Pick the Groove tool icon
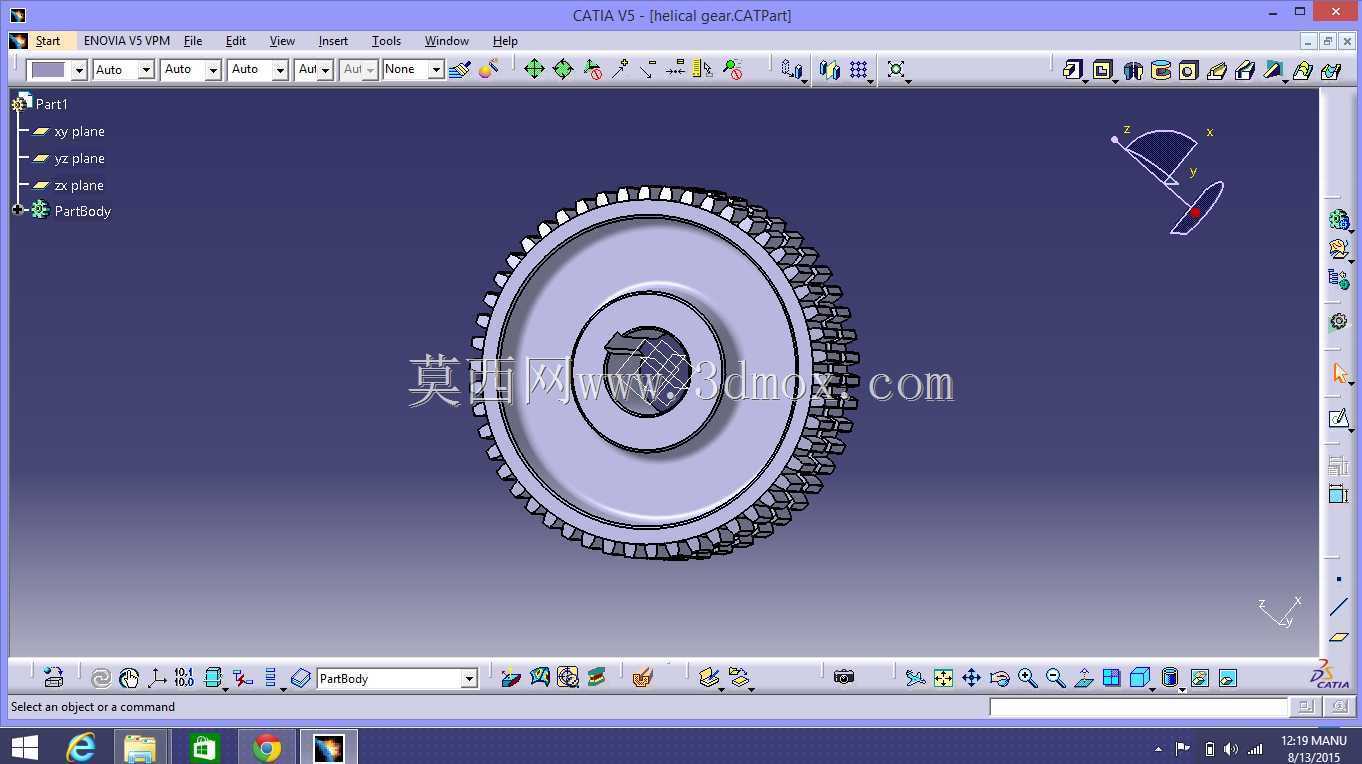 pyautogui.click(x=1161, y=70)
